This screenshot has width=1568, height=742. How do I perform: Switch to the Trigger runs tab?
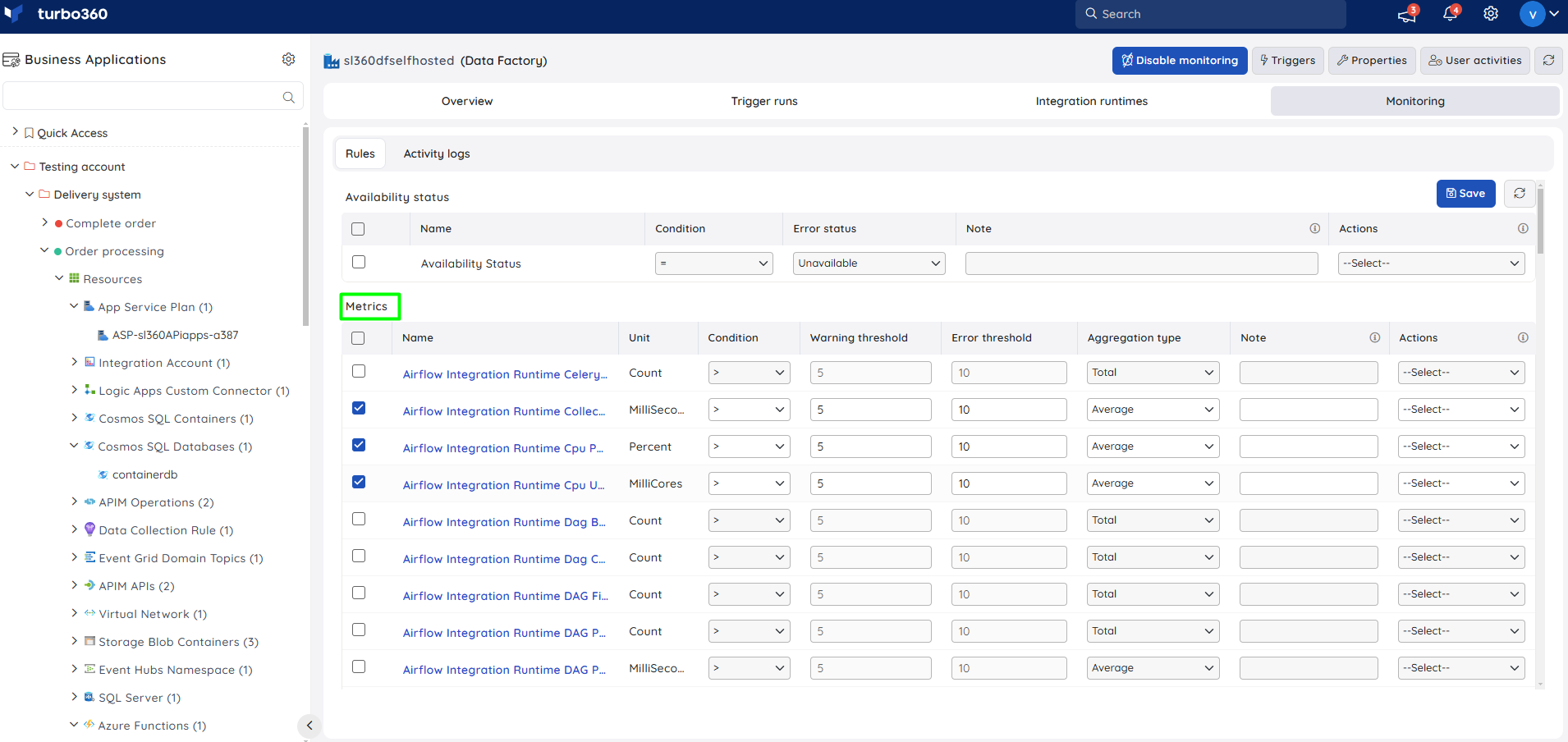764,101
